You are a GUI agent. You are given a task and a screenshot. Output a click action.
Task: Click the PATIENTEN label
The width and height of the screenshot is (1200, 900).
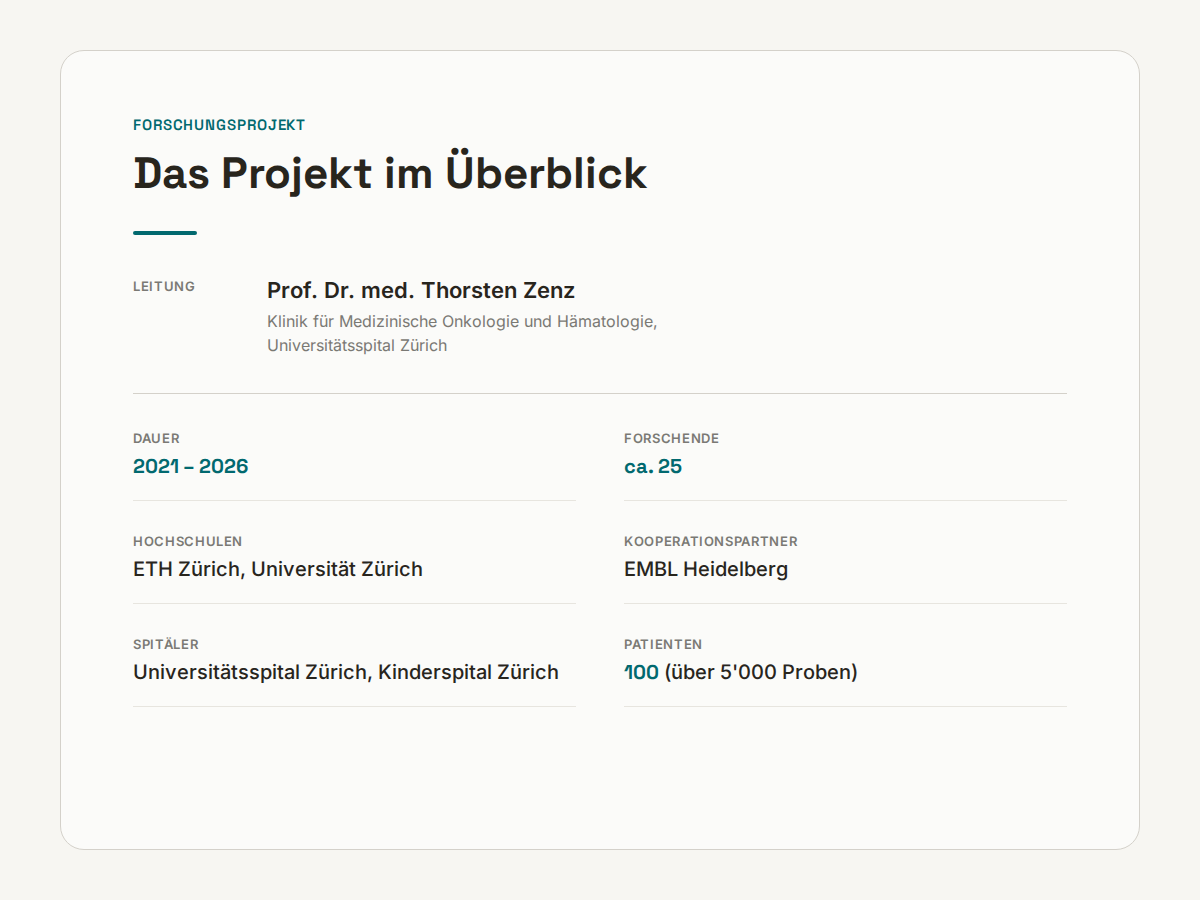[663, 645]
